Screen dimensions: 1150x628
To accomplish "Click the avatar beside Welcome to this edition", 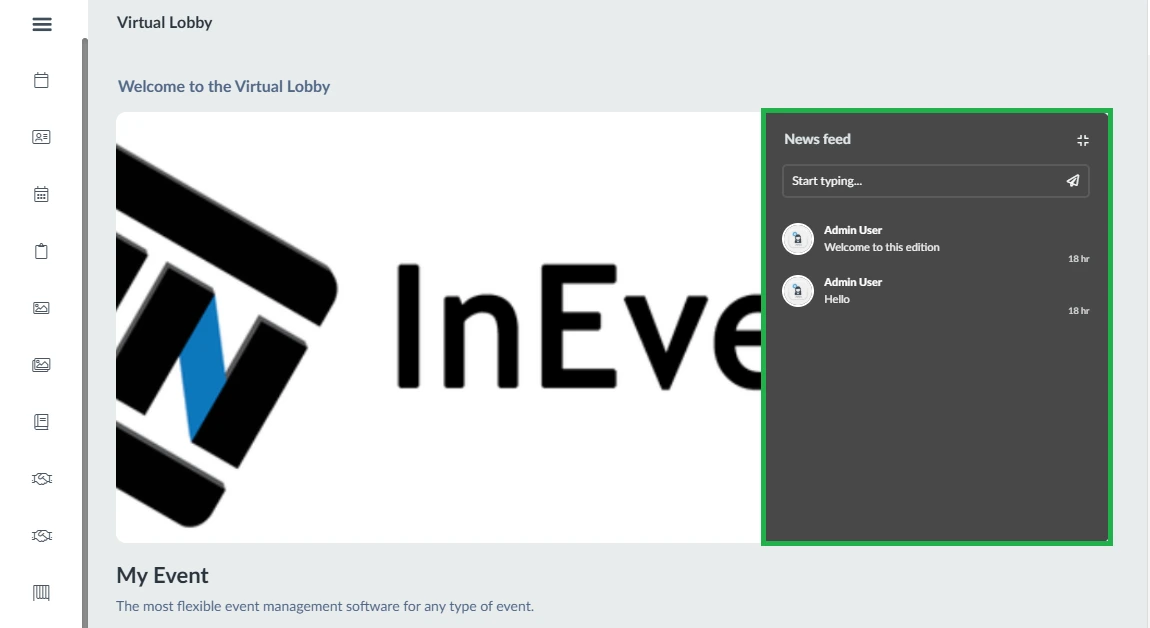I will [798, 239].
